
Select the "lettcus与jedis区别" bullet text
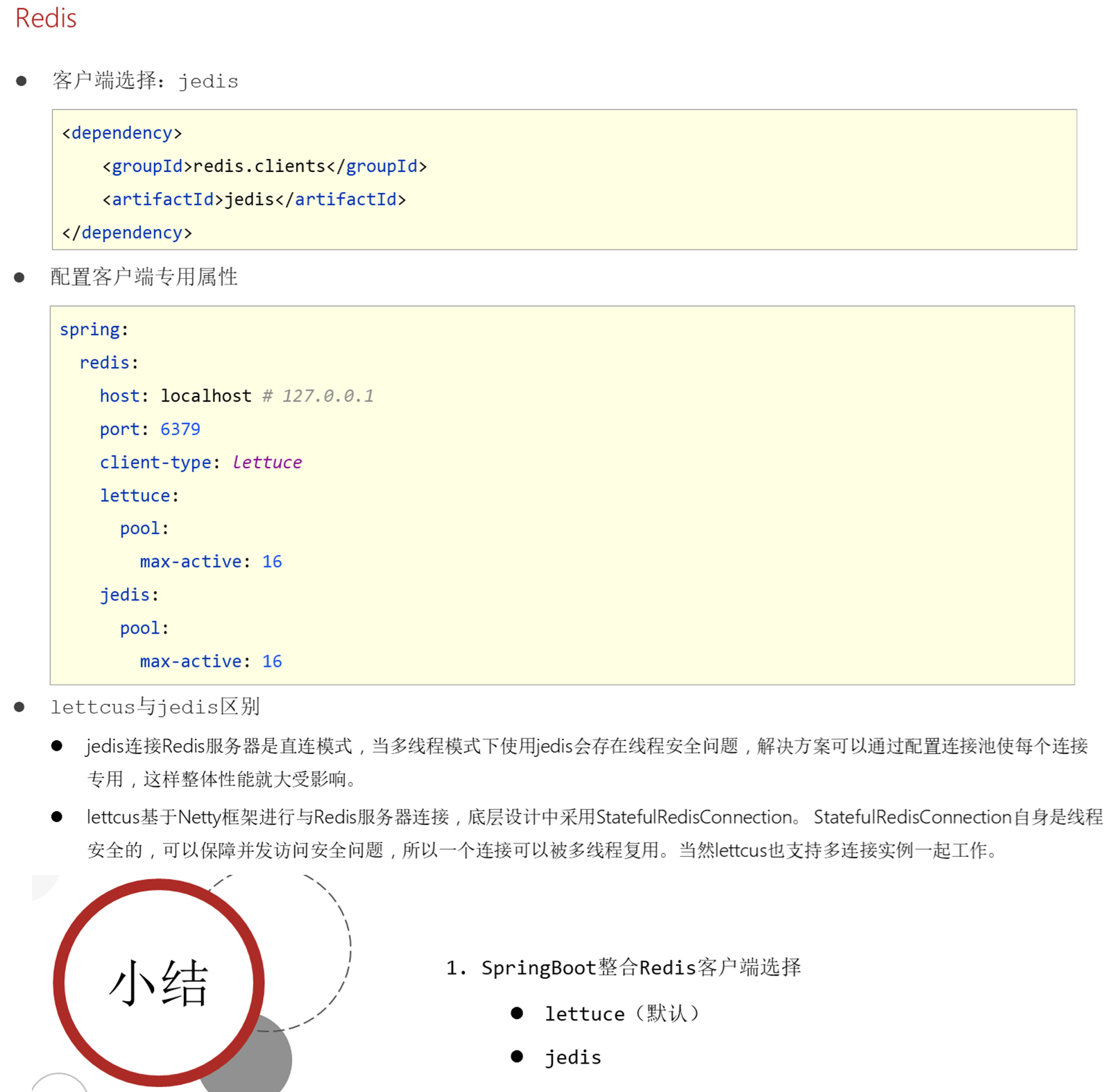(155, 707)
